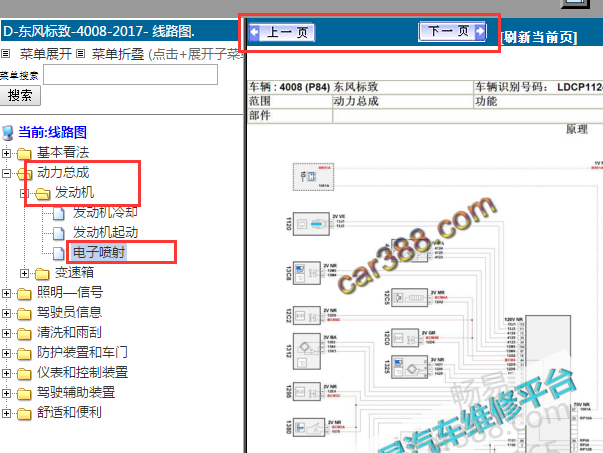This screenshot has height=453, width=603.
Task: Select the 防护装置和车门 tree entry
Action: pyautogui.click(x=82, y=352)
